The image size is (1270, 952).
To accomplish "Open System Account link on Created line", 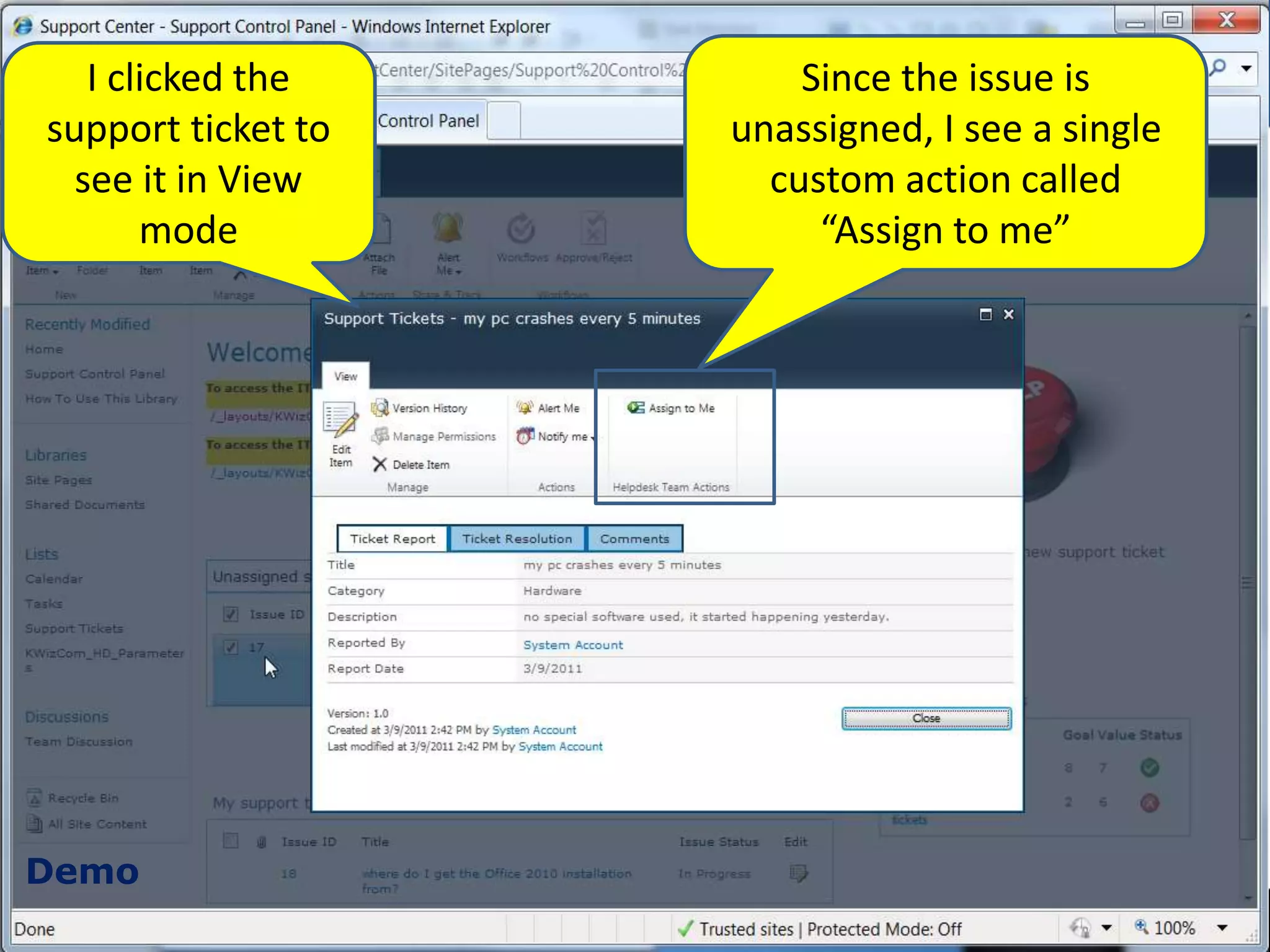I will pos(534,729).
